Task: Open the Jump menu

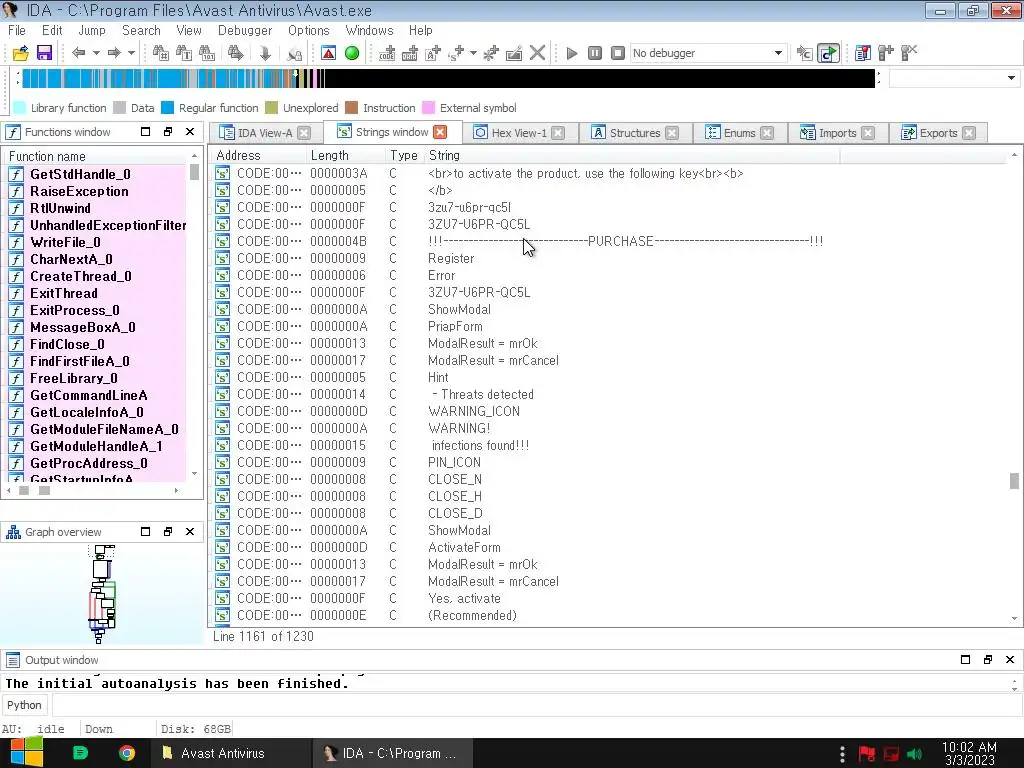Action: 91,30
